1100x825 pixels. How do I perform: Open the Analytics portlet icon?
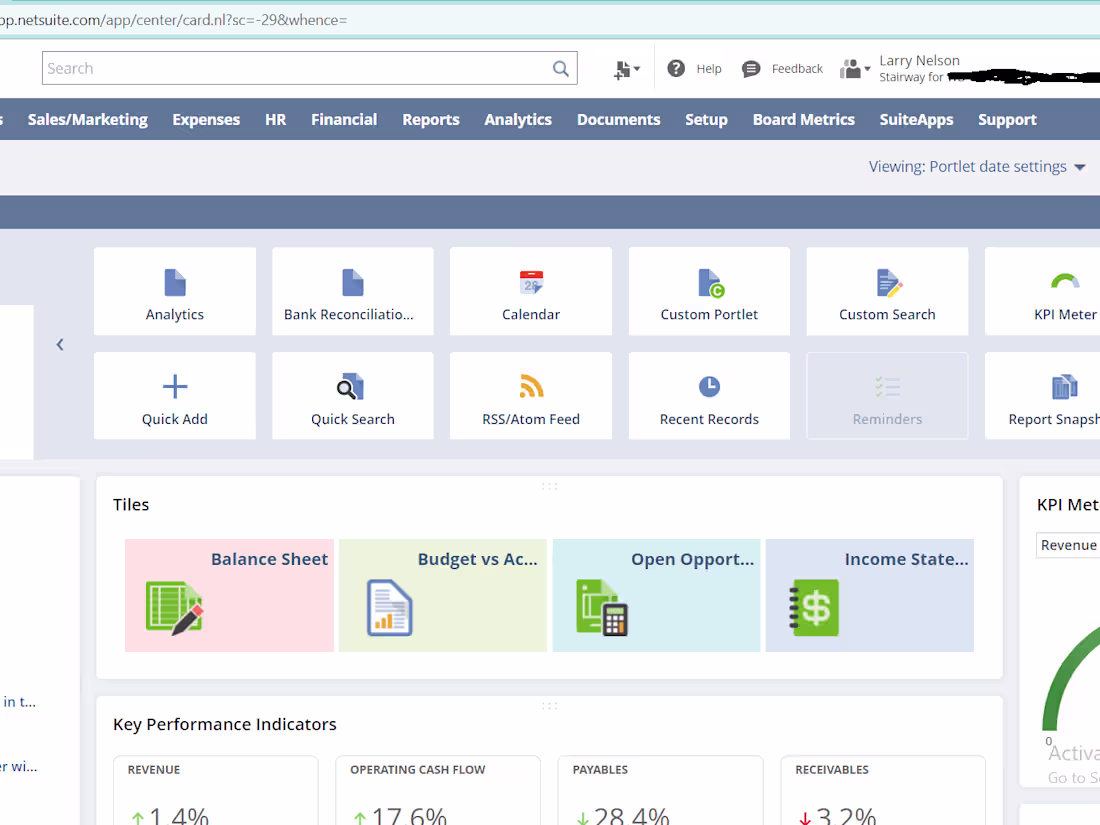coord(174,282)
